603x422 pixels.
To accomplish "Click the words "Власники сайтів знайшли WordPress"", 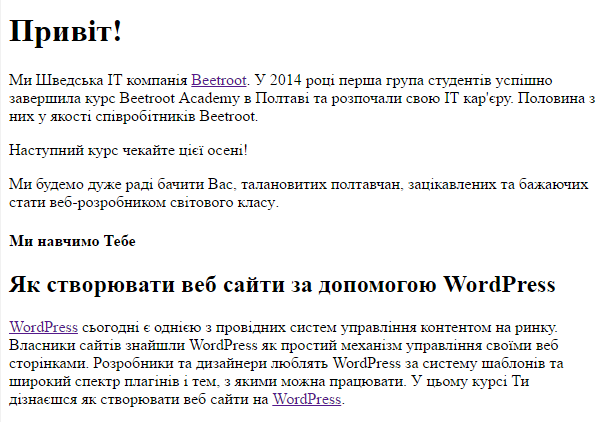I will 133,345.
